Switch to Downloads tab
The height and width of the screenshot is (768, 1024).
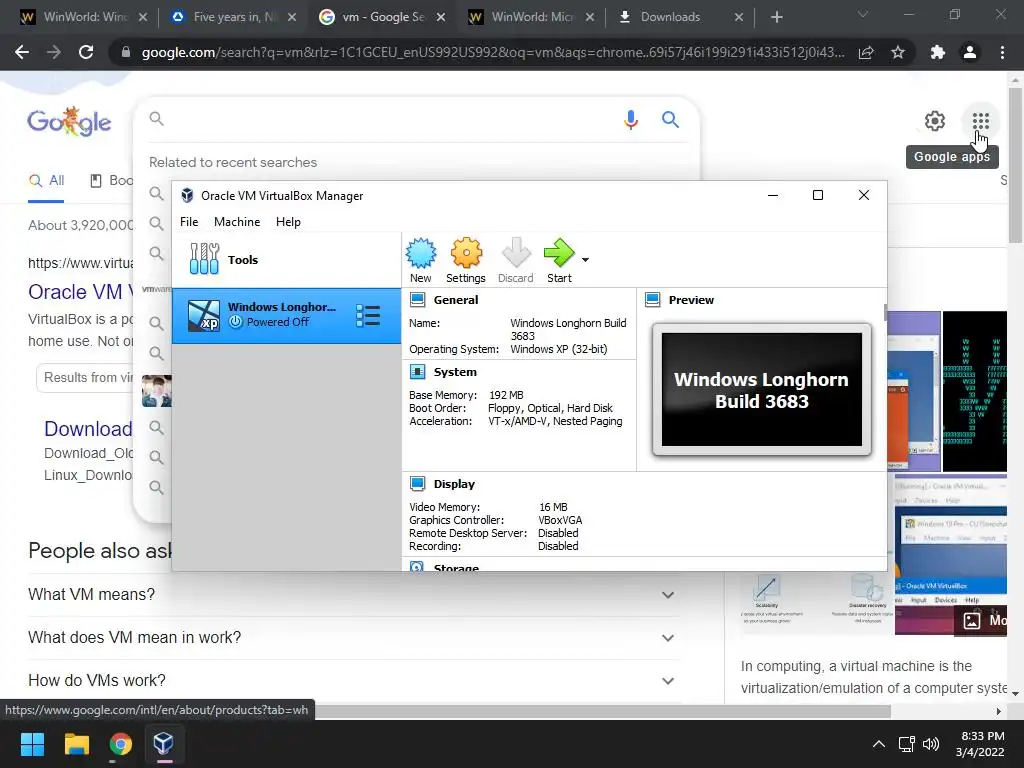pyautogui.click(x=679, y=17)
